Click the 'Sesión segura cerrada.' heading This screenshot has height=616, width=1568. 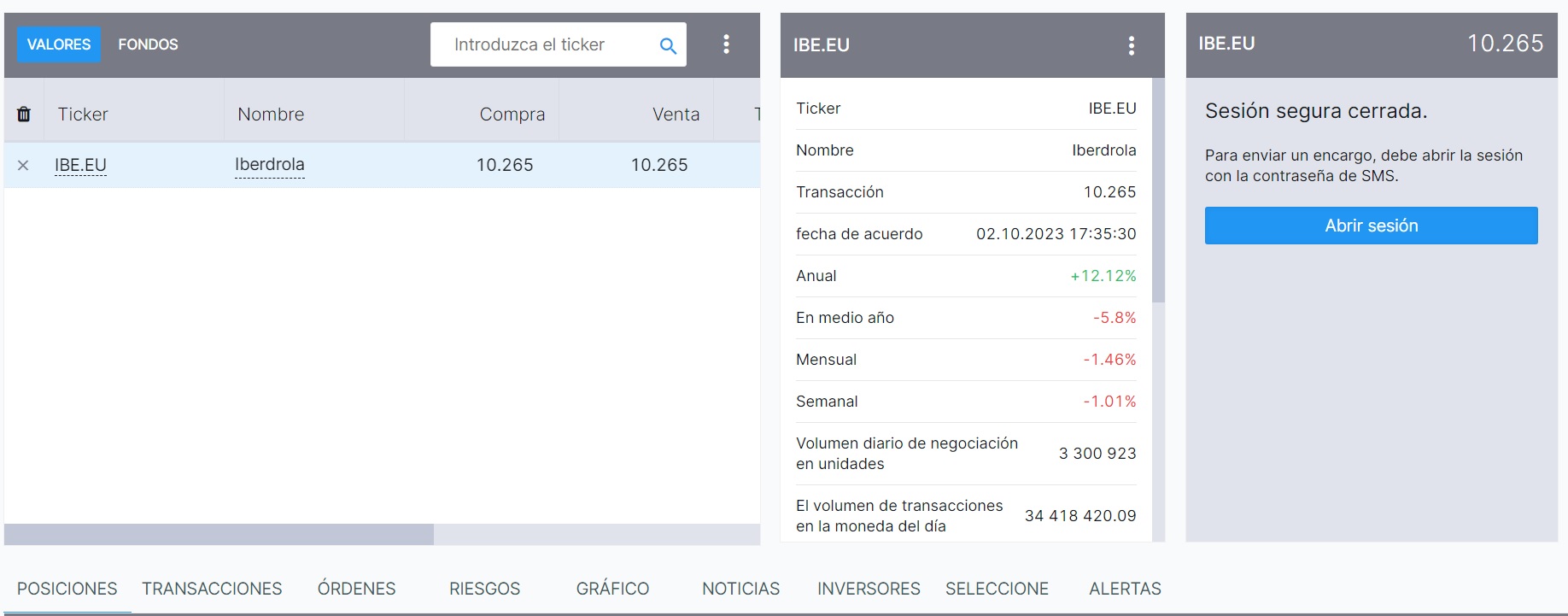click(1316, 111)
